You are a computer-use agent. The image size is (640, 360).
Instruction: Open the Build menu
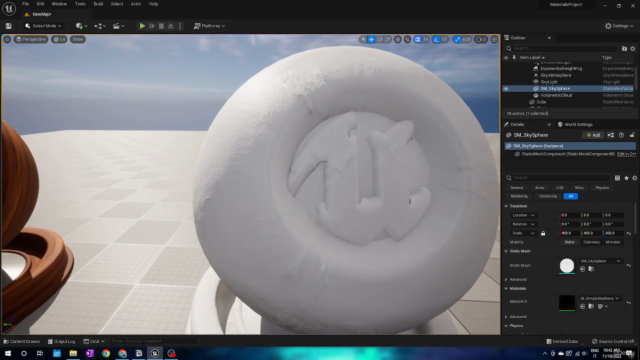click(x=98, y=4)
